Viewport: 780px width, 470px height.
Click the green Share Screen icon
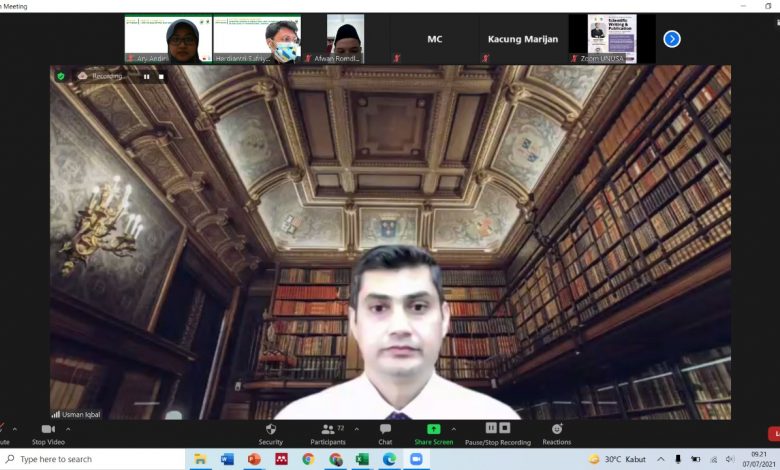433,429
